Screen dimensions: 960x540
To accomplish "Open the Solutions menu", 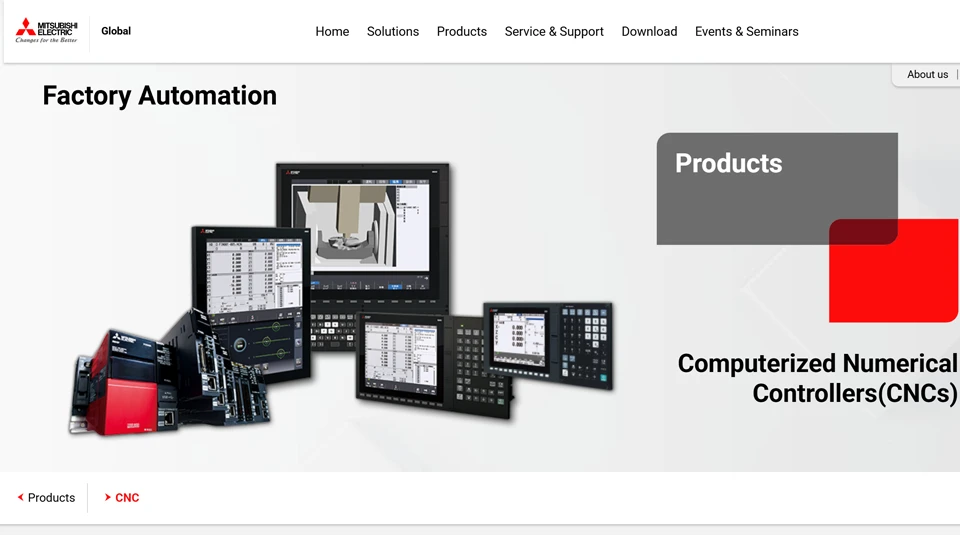I will tap(392, 32).
